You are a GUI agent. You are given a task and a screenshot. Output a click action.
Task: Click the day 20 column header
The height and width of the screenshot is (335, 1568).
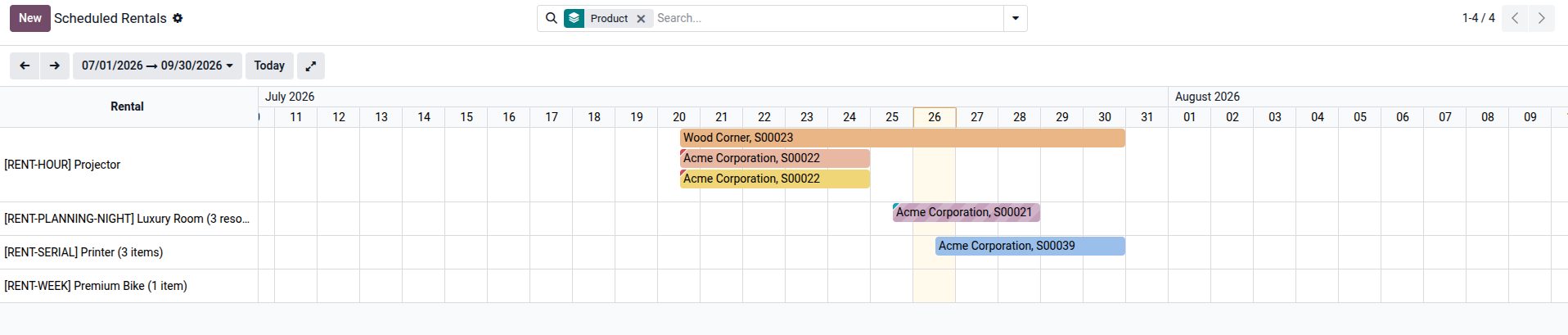pyautogui.click(x=679, y=117)
